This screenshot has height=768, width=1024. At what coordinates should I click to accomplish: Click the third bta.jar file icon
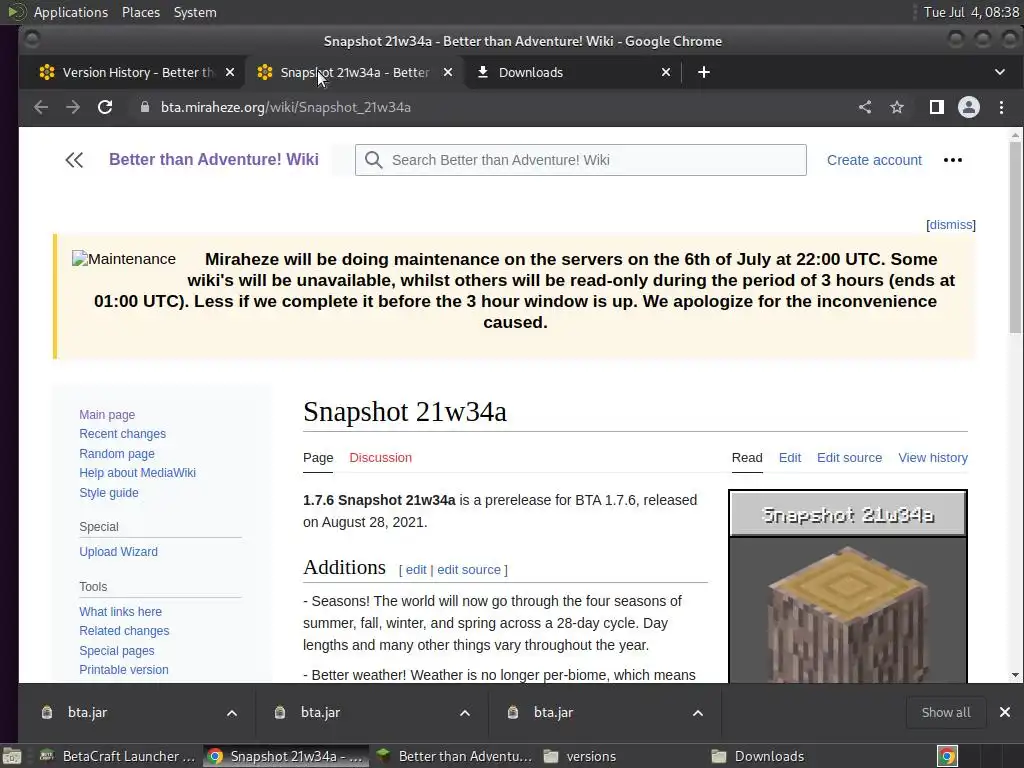click(513, 712)
